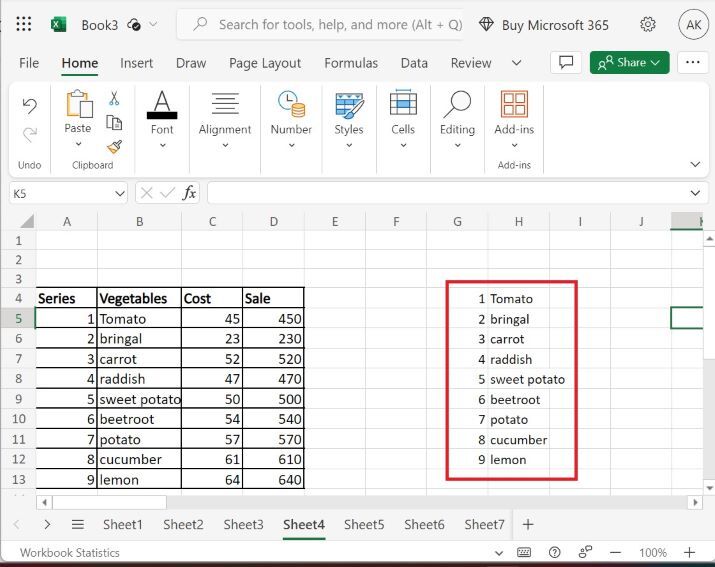Click Workbook Statistics in status bar
Screen dimensions: 715x567
[70, 553]
